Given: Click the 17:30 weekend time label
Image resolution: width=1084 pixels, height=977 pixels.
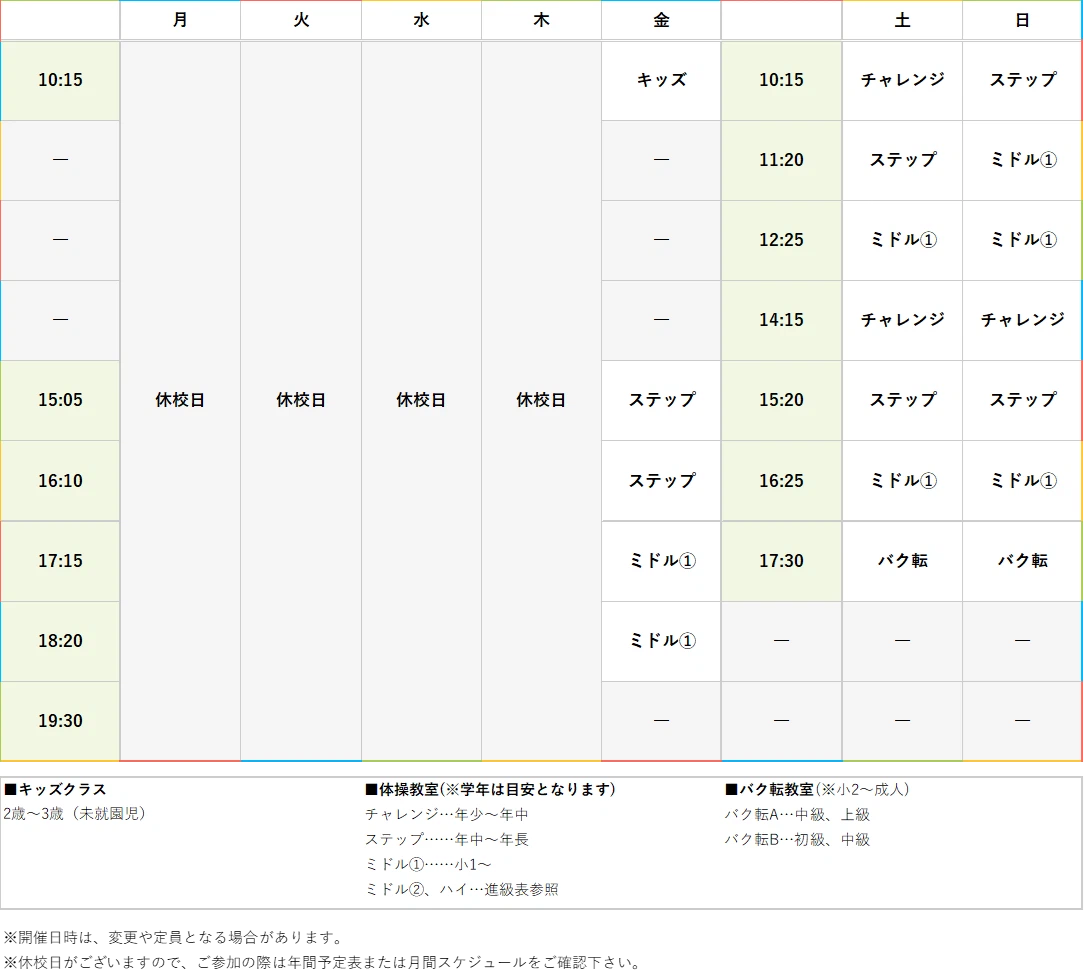Looking at the screenshot, I should click(x=781, y=561).
